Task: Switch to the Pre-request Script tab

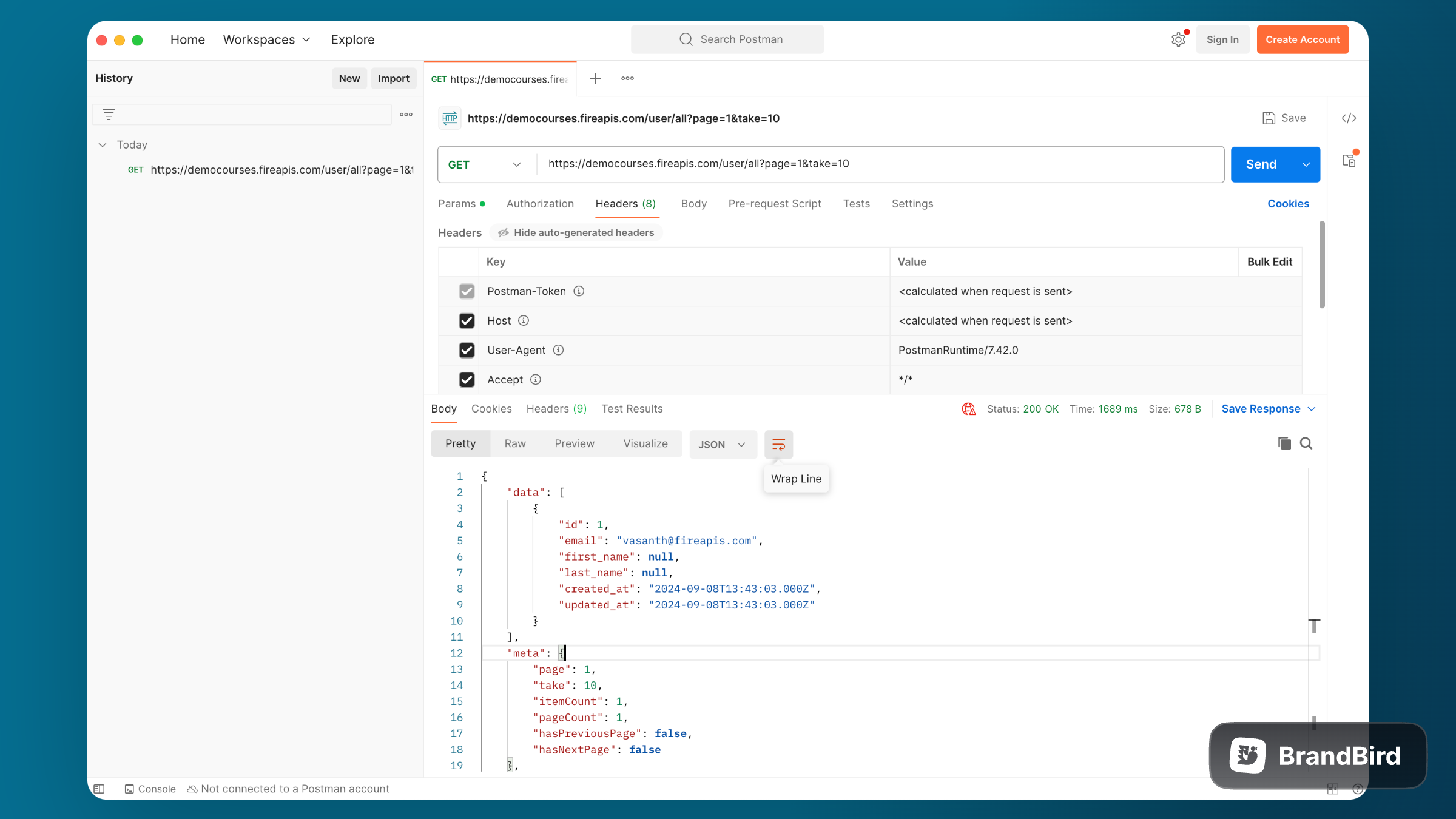Action: tap(774, 203)
